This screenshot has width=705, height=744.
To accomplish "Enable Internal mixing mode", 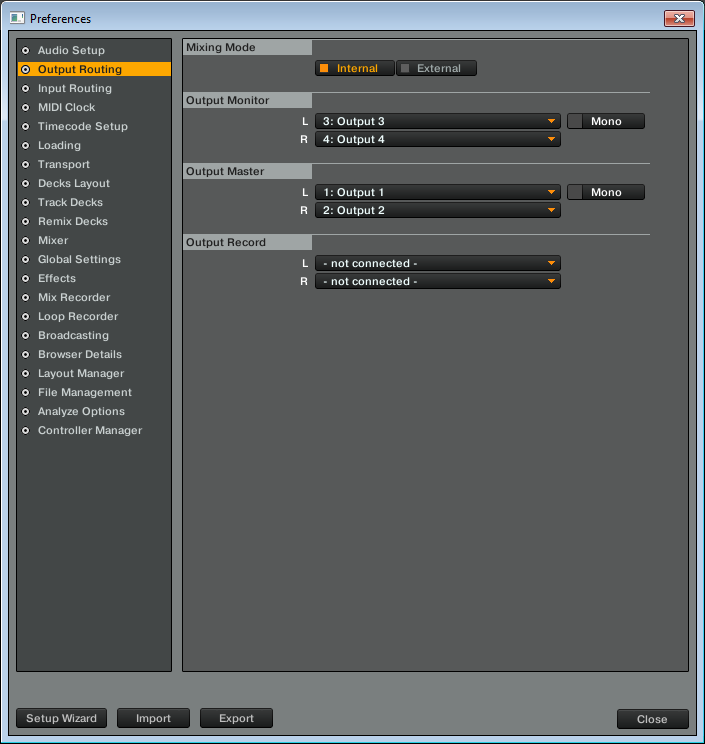I will 354,68.
